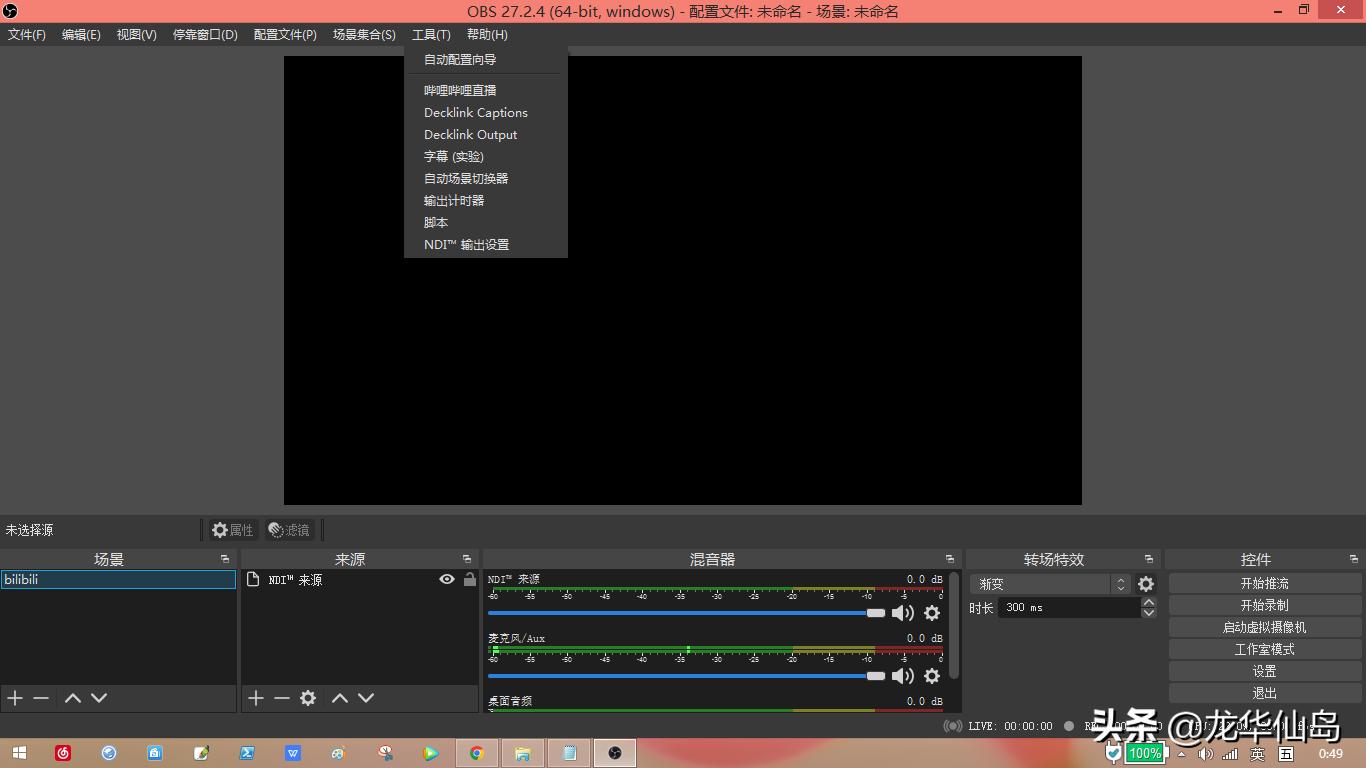1366x768 pixels.
Task: Mute the NDI 来源 audio speaker
Action: (902, 613)
